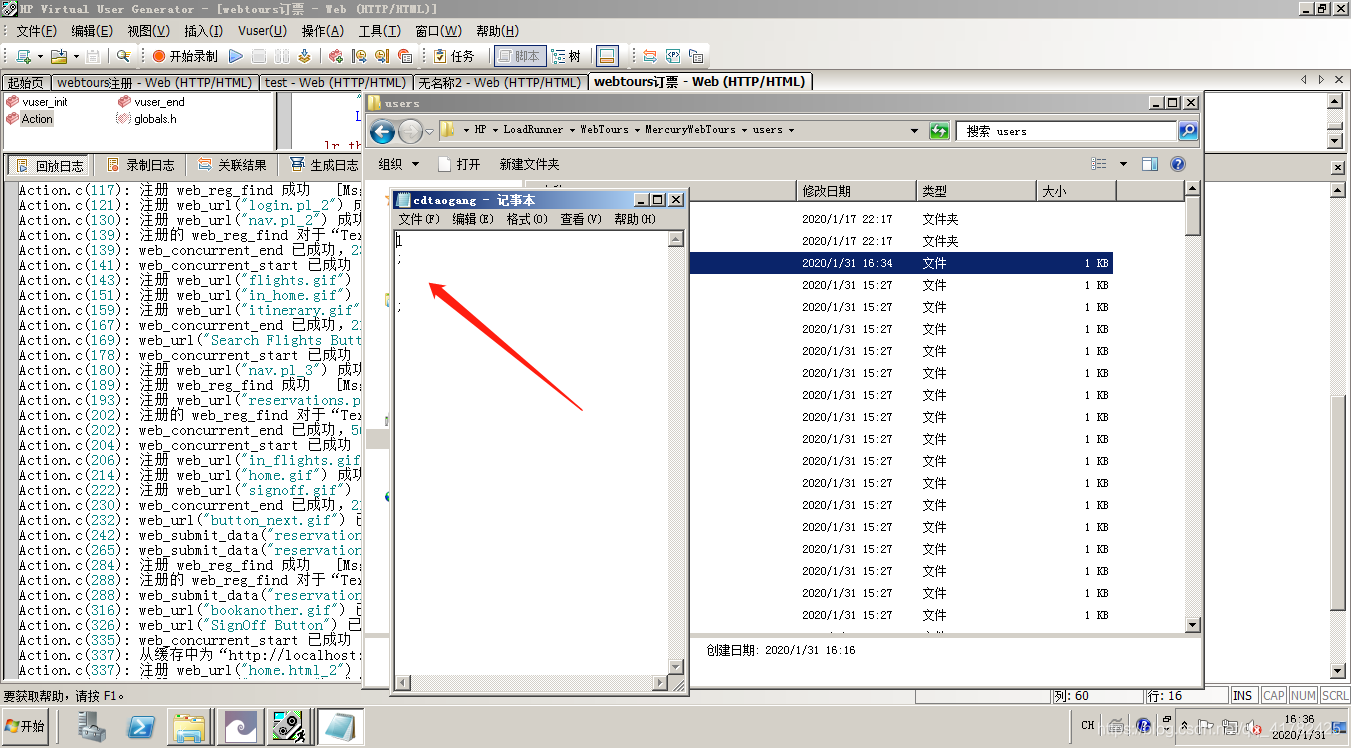Click the double-arrow sync toolbar icon
Screen dimensions: 1351x748
point(649,56)
